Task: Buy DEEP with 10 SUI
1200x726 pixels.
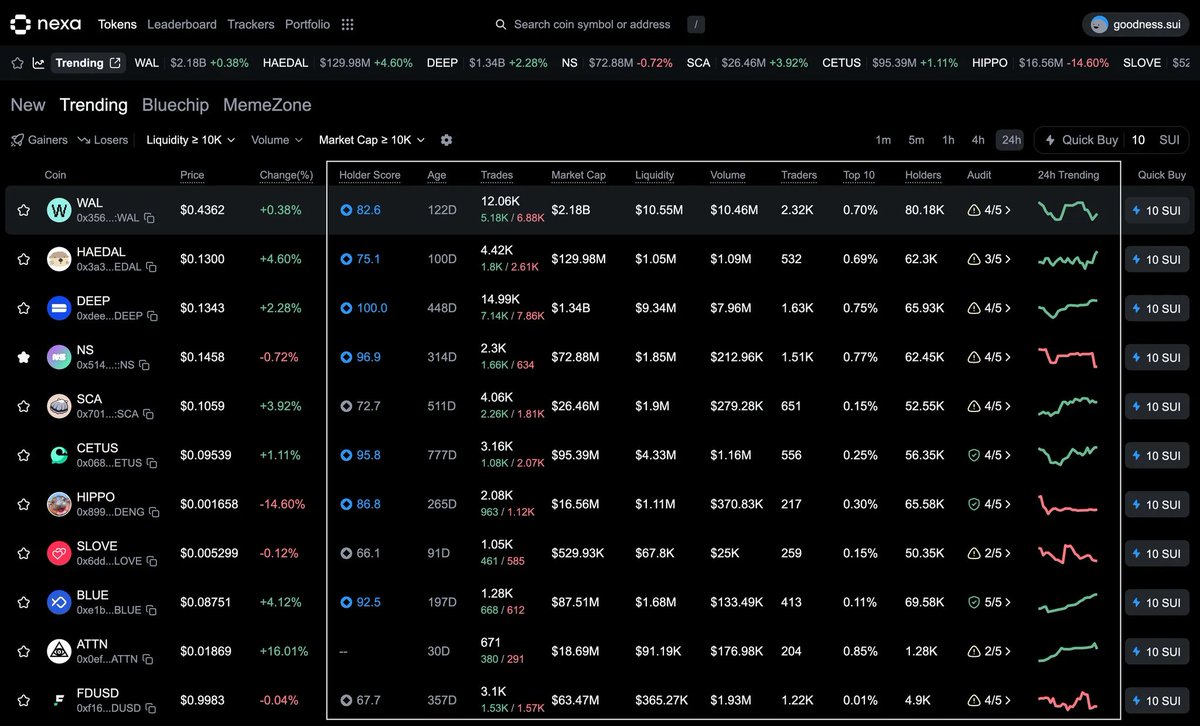Action: 1157,308
